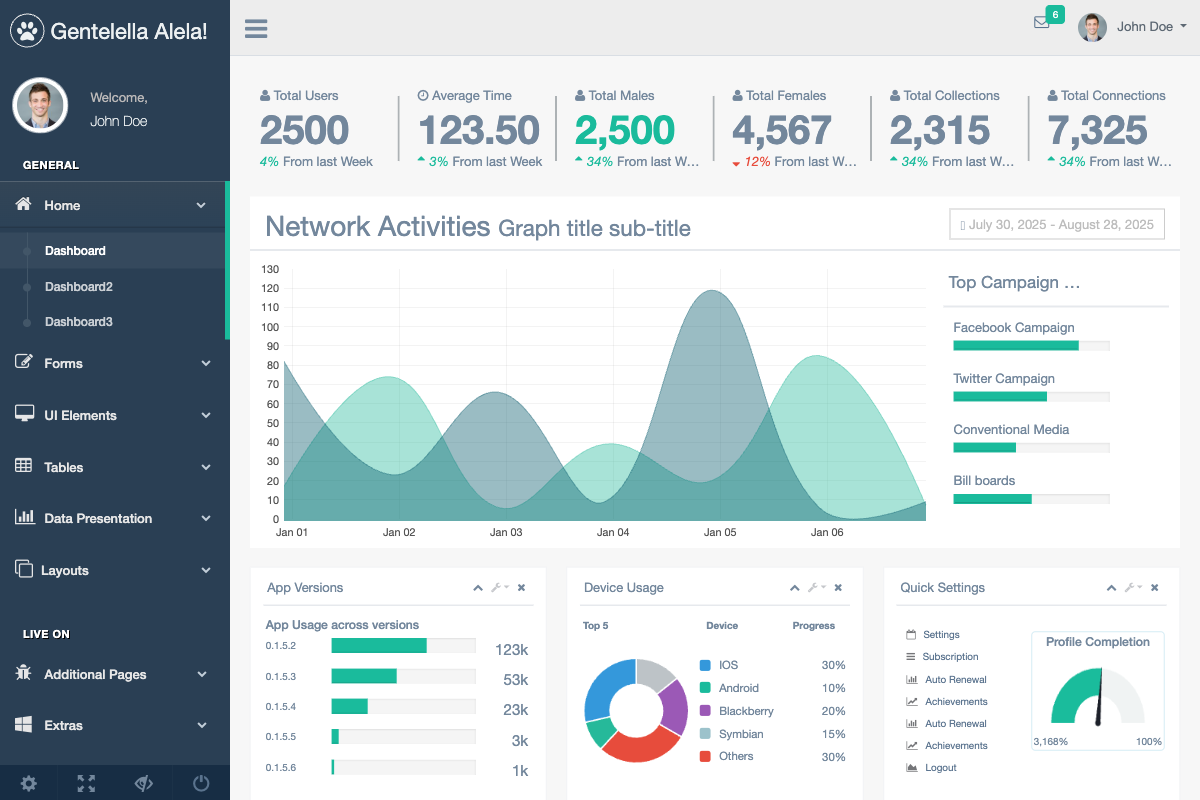
Task: Toggle fullscreen using the expand arrows icon
Action: 86,783
